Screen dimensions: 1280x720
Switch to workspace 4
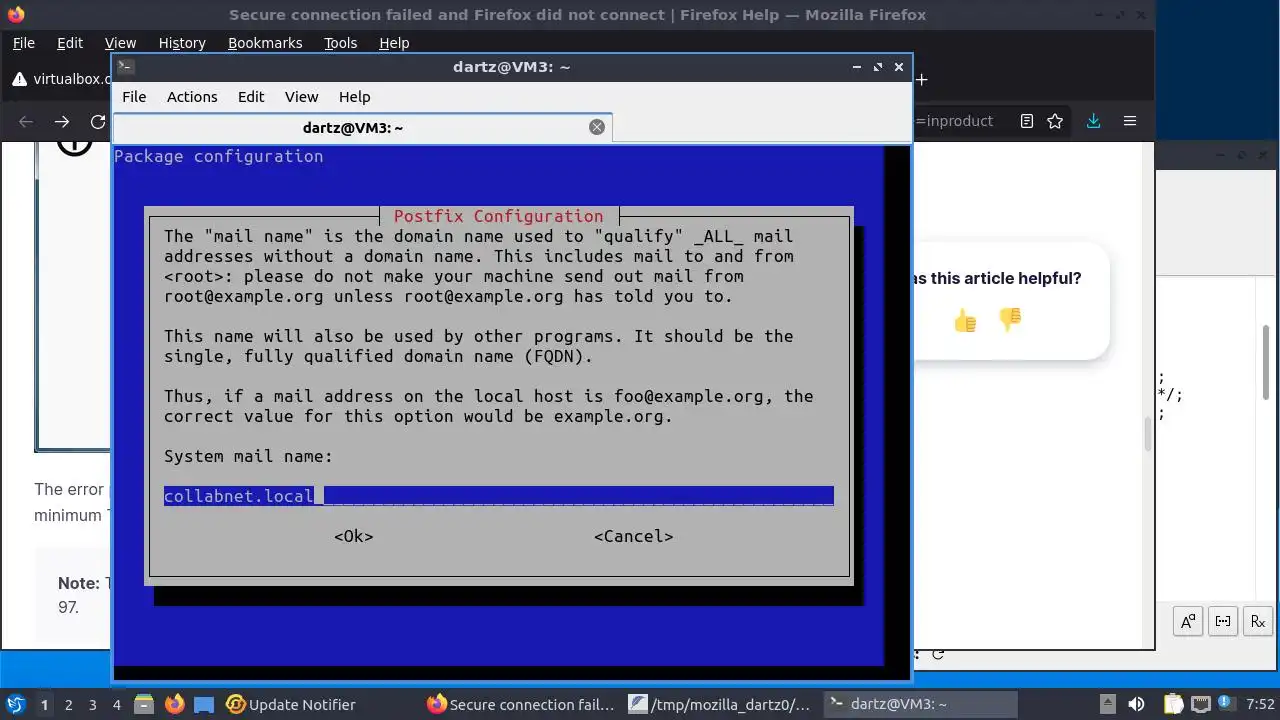click(x=117, y=704)
